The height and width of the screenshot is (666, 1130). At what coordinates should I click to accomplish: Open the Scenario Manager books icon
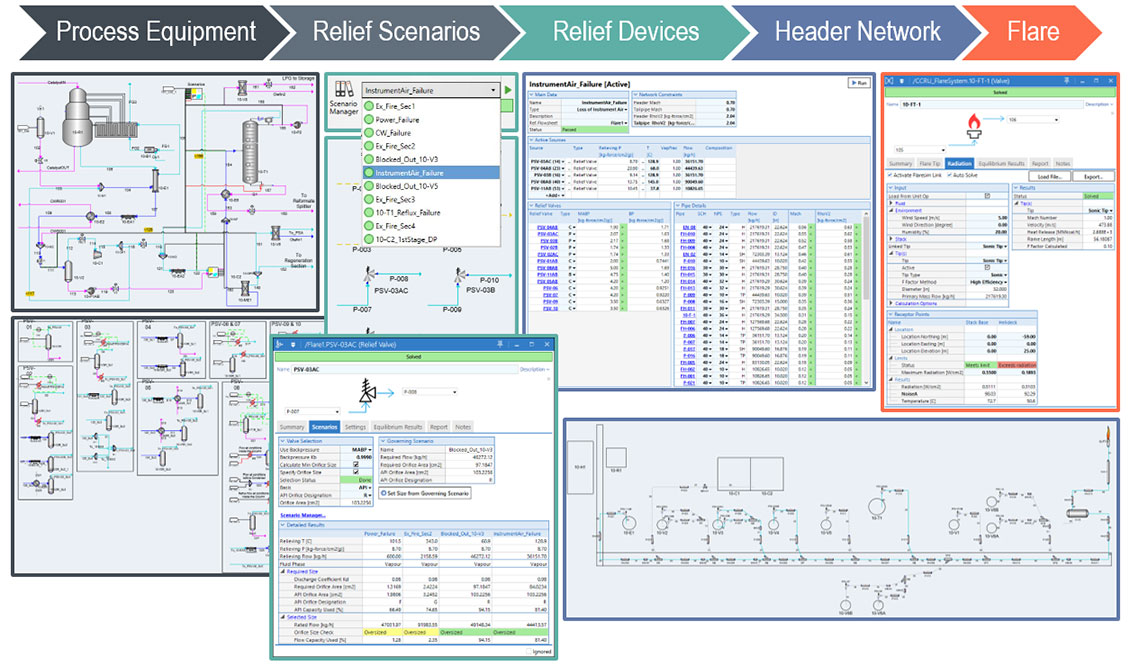pyautogui.click(x=344, y=89)
